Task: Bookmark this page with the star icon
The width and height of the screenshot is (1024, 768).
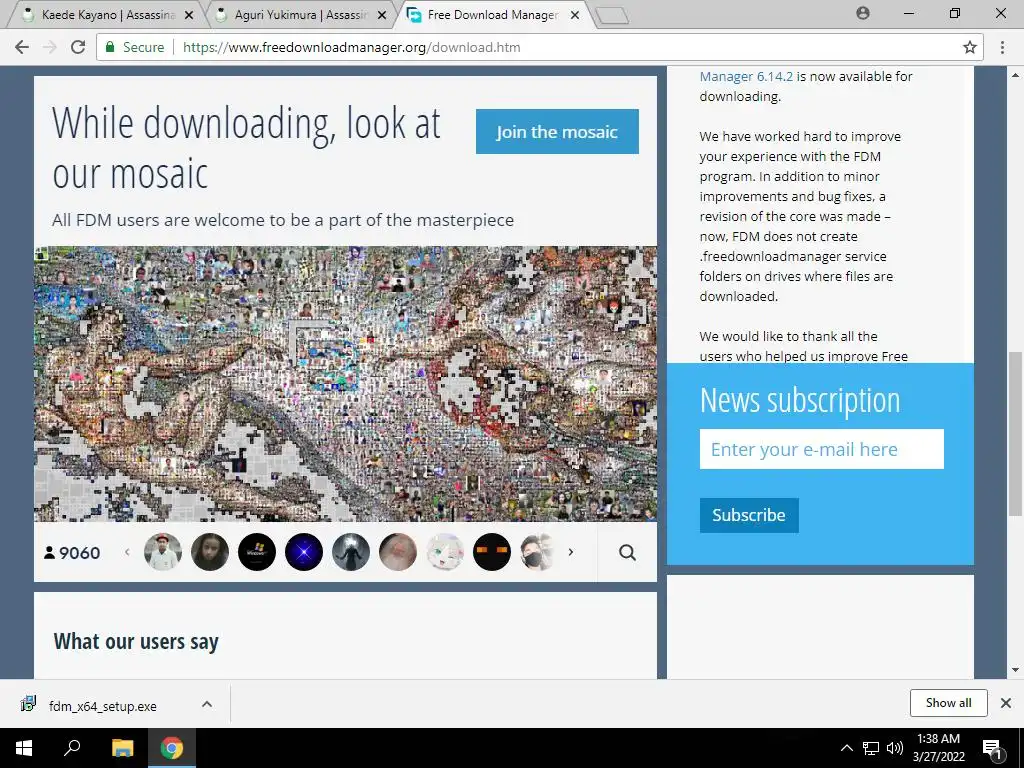Action: [x=970, y=47]
